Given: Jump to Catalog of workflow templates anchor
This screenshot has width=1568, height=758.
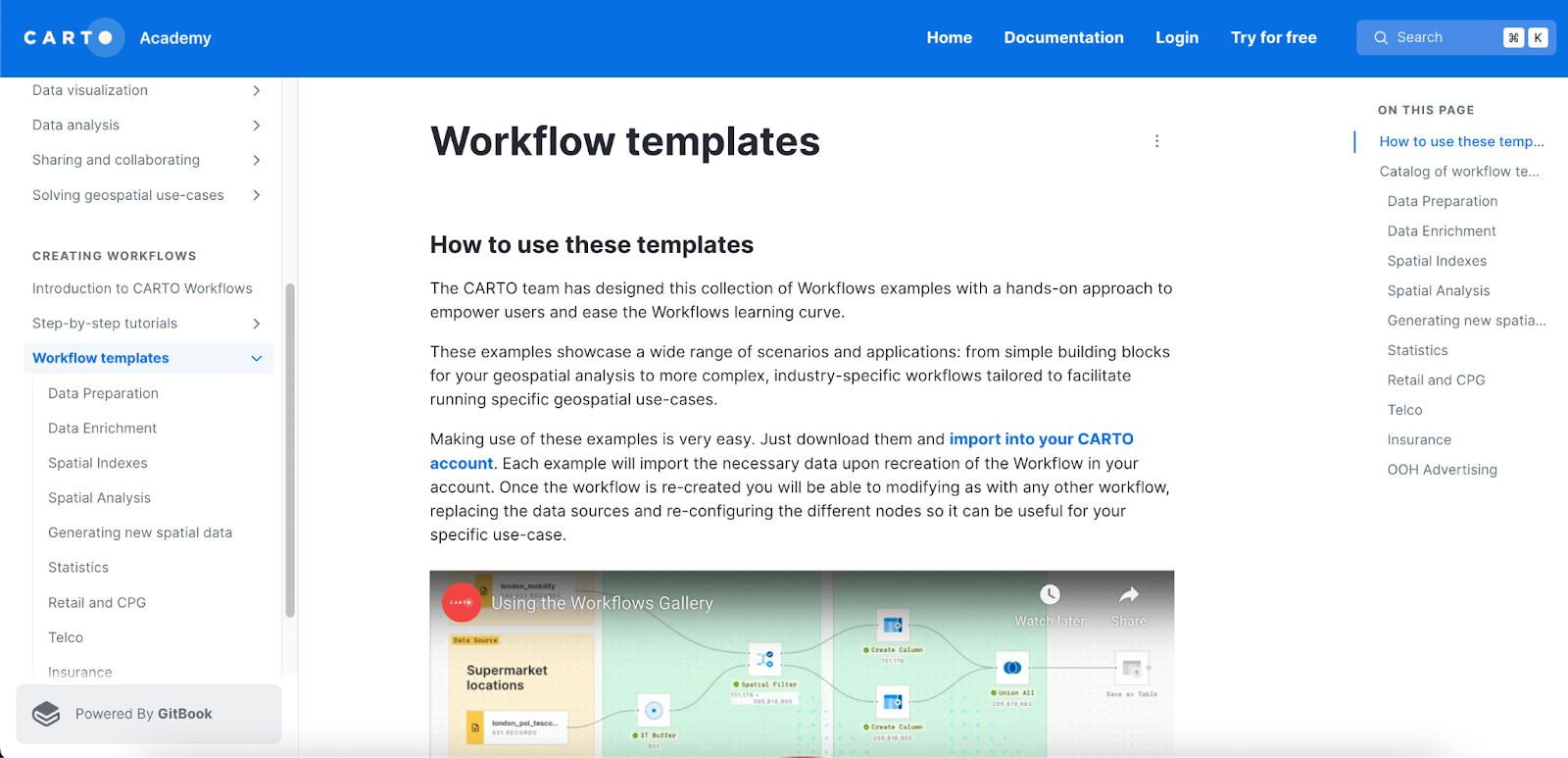Looking at the screenshot, I should 1459,172.
